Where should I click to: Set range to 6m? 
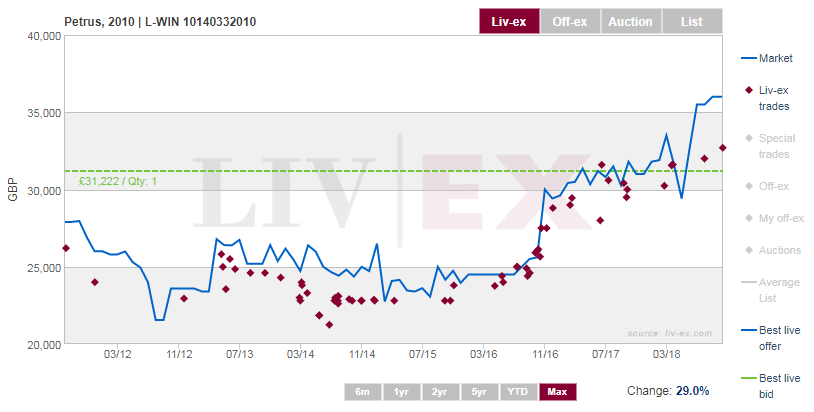pos(362,392)
